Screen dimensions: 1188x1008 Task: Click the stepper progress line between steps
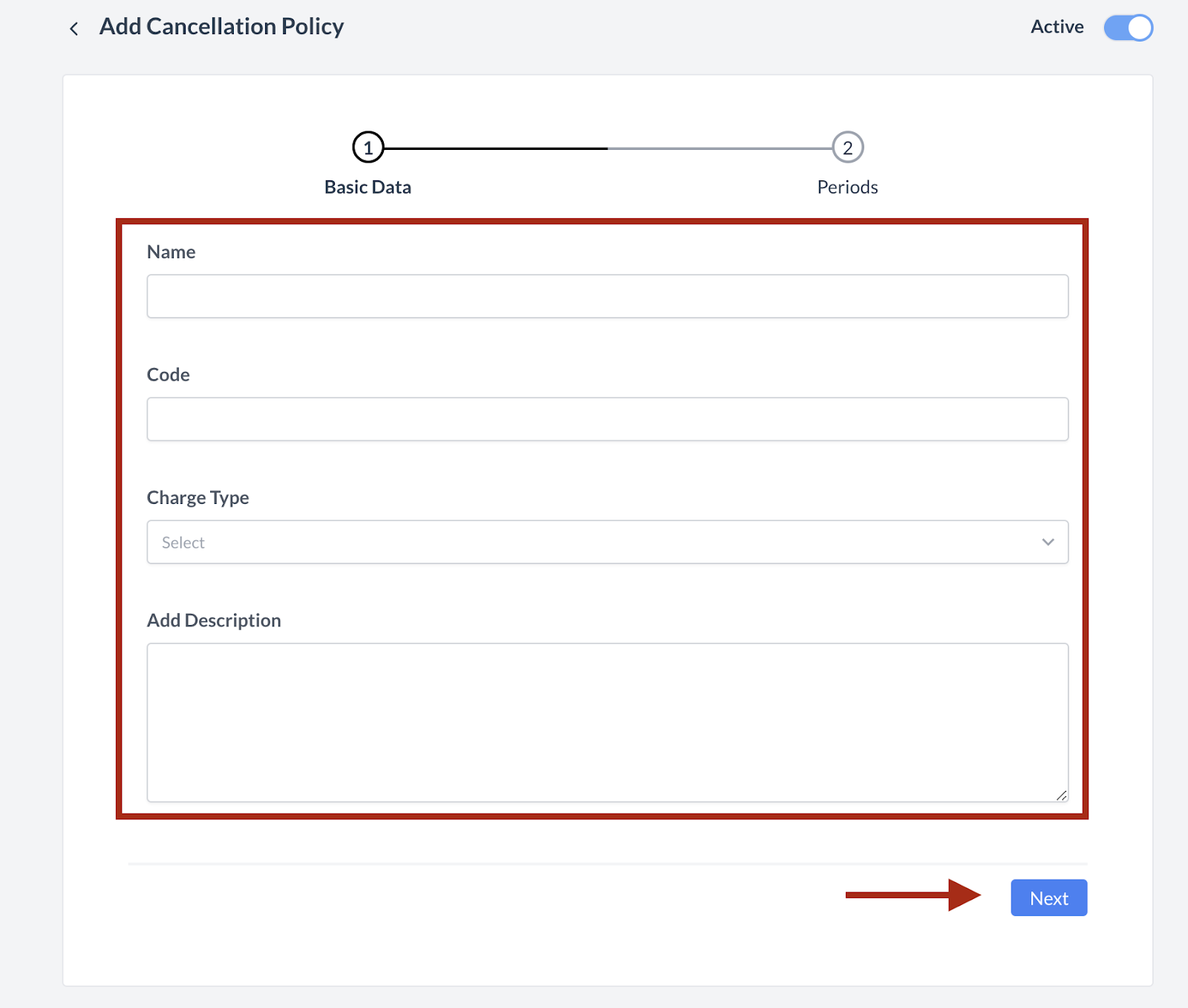[607, 148]
